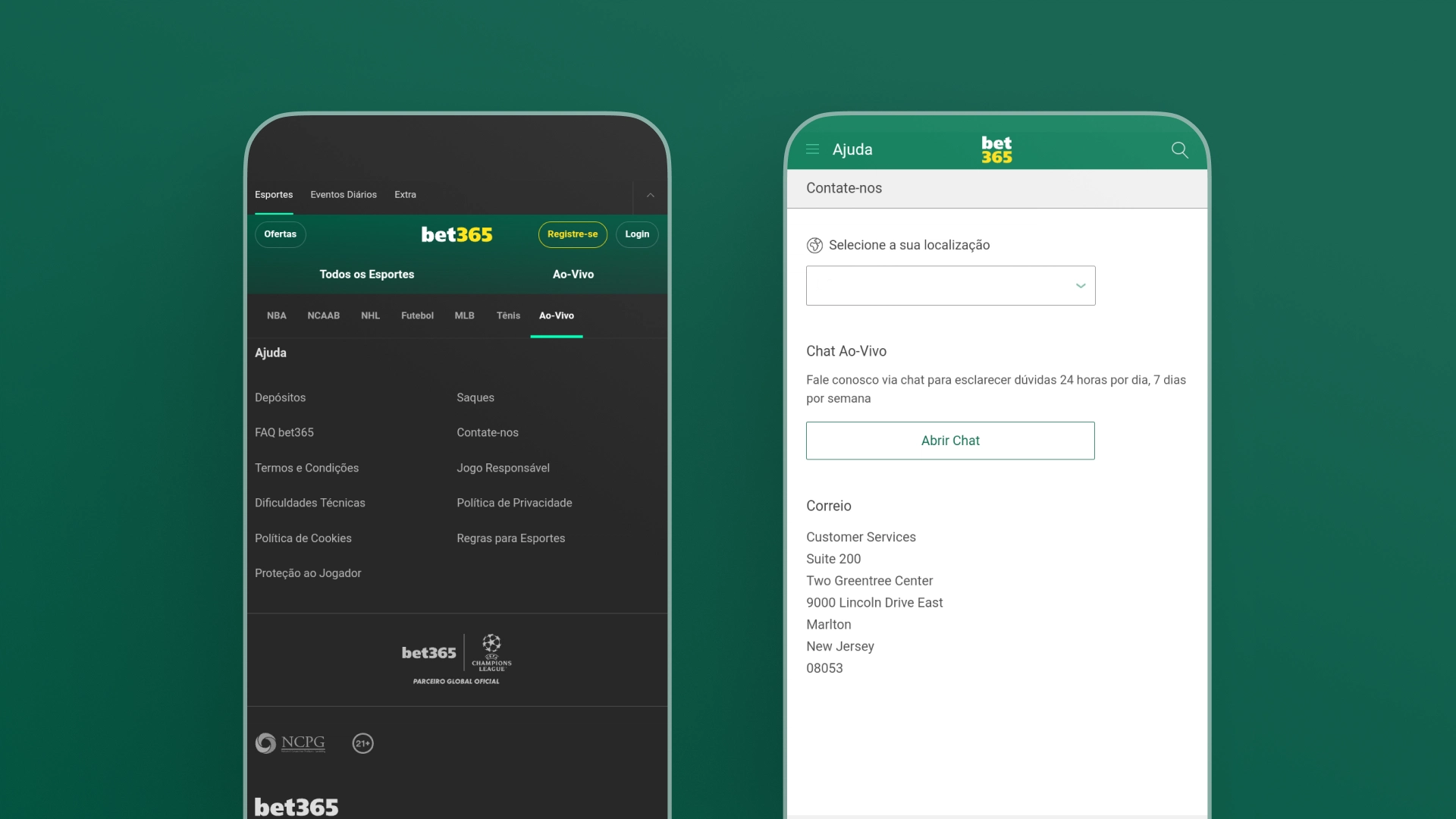The height and width of the screenshot is (819, 1456).
Task: Select the search magnifier icon
Action: coord(1179,150)
